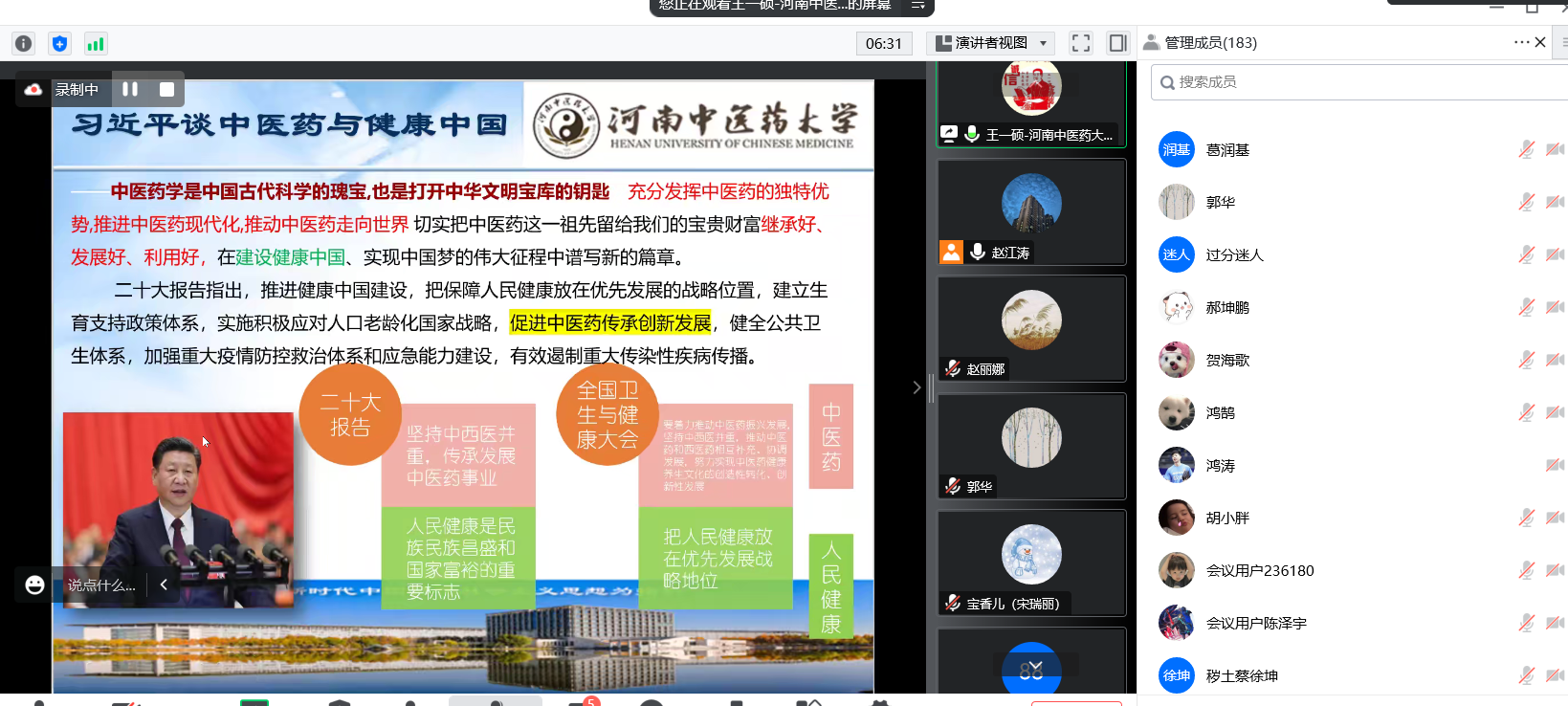Screen dimensions: 1568x706
Task: Stop the recording with the square button
Action: (x=166, y=89)
